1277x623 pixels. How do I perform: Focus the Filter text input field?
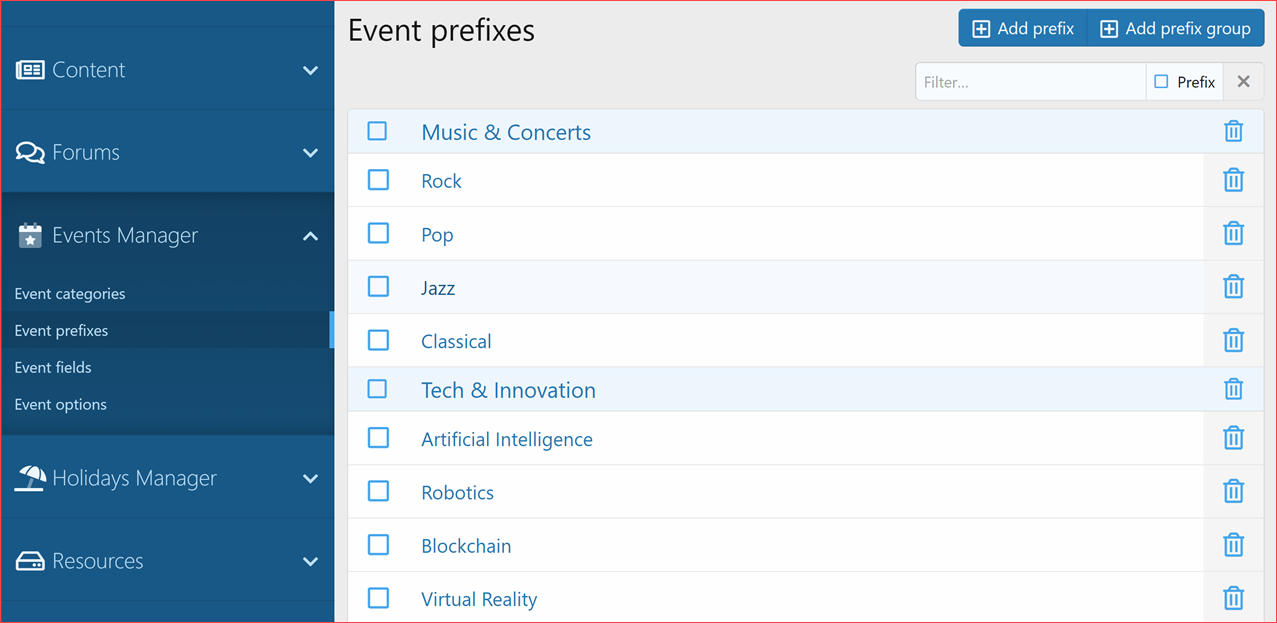(1030, 82)
